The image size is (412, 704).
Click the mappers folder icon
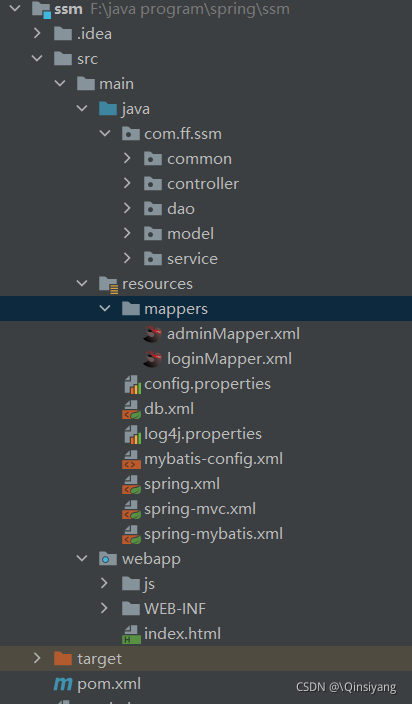pos(131,309)
